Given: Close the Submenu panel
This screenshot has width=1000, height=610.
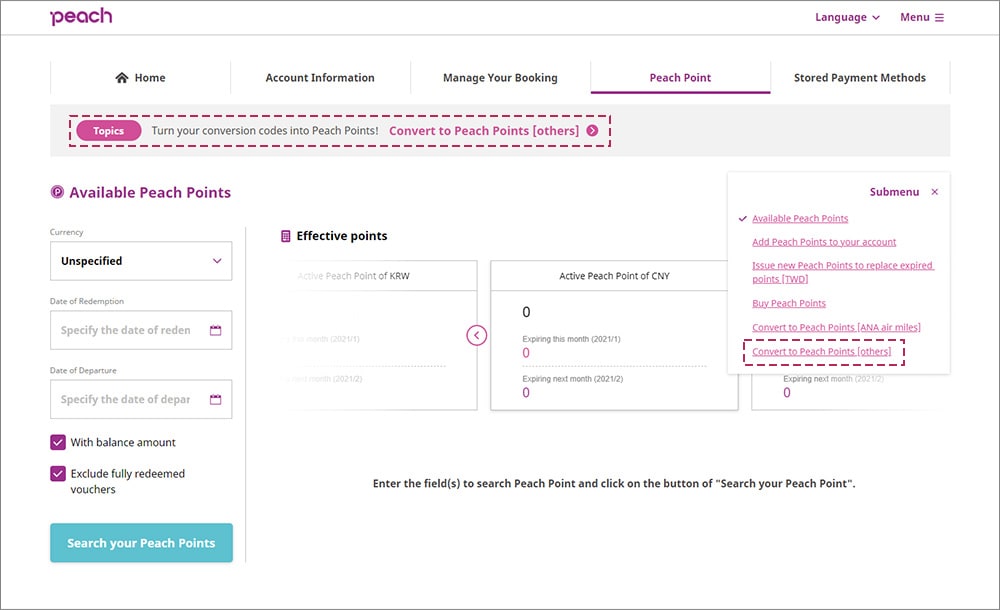Looking at the screenshot, I should tap(934, 191).
